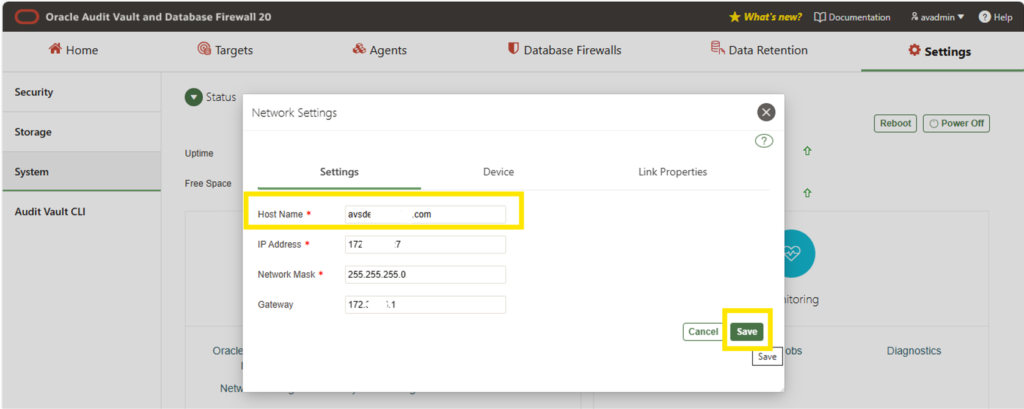The image size is (1024, 409).
Task: Open the Database Firewalls tab
Action: 564,50
